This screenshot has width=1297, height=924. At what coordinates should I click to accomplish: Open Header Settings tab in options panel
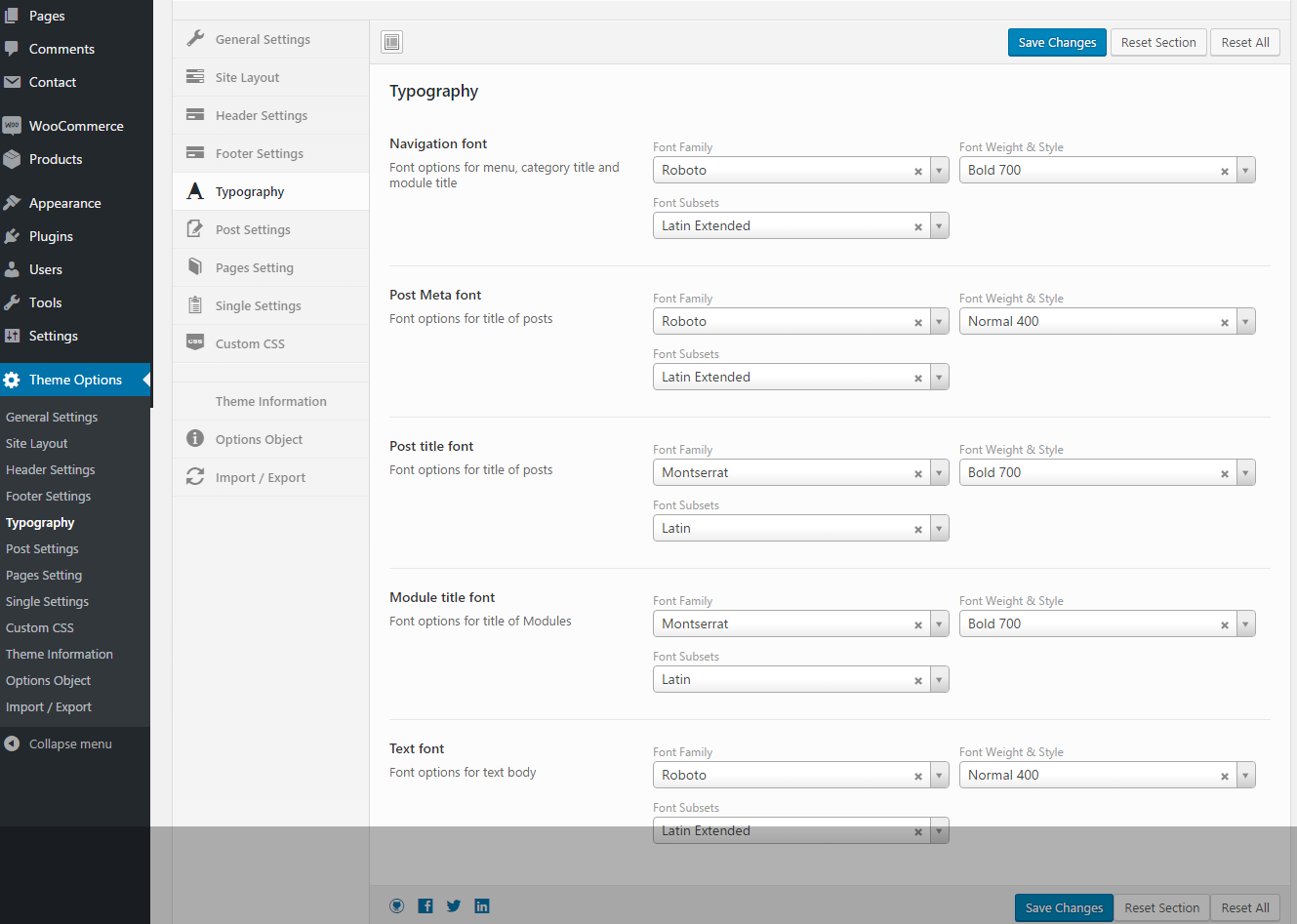[x=262, y=115]
